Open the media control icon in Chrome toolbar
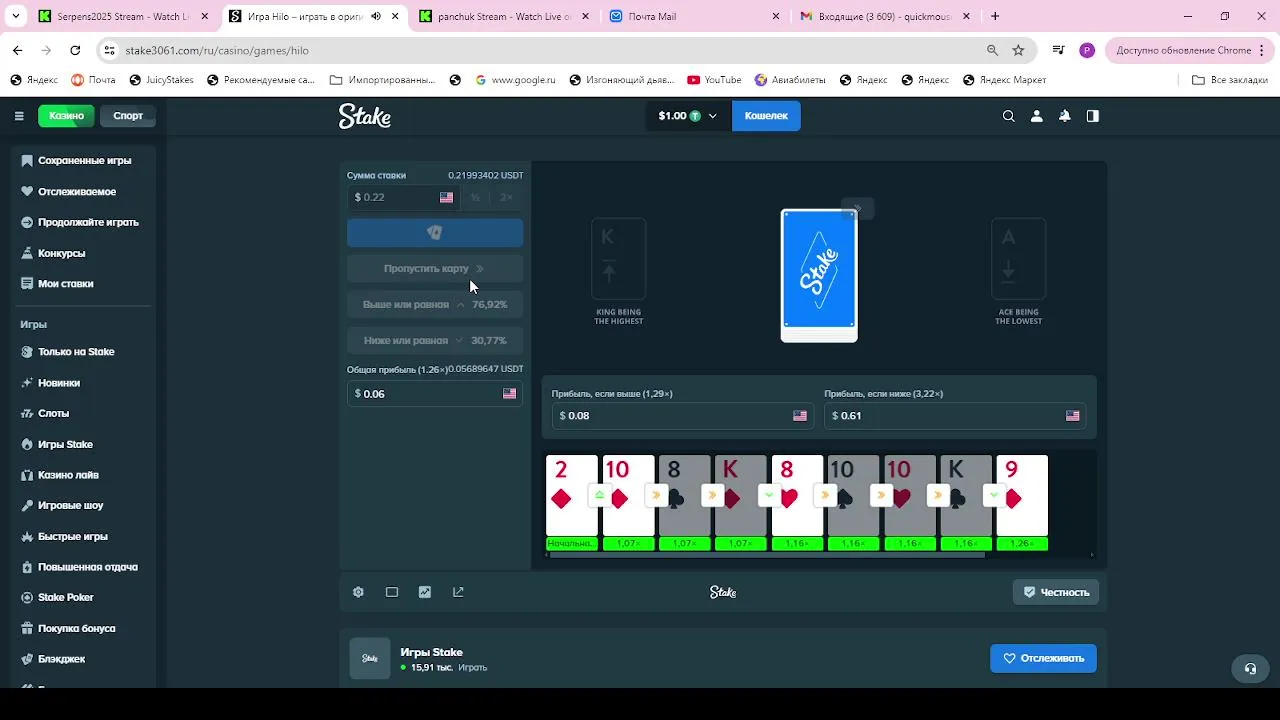 (x=1058, y=50)
